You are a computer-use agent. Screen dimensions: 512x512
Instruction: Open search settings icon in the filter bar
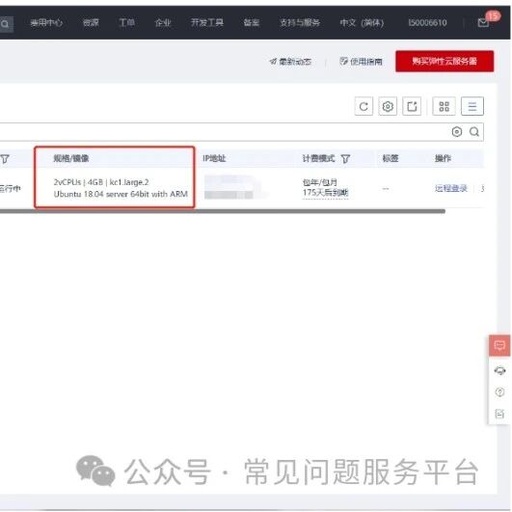click(x=457, y=132)
